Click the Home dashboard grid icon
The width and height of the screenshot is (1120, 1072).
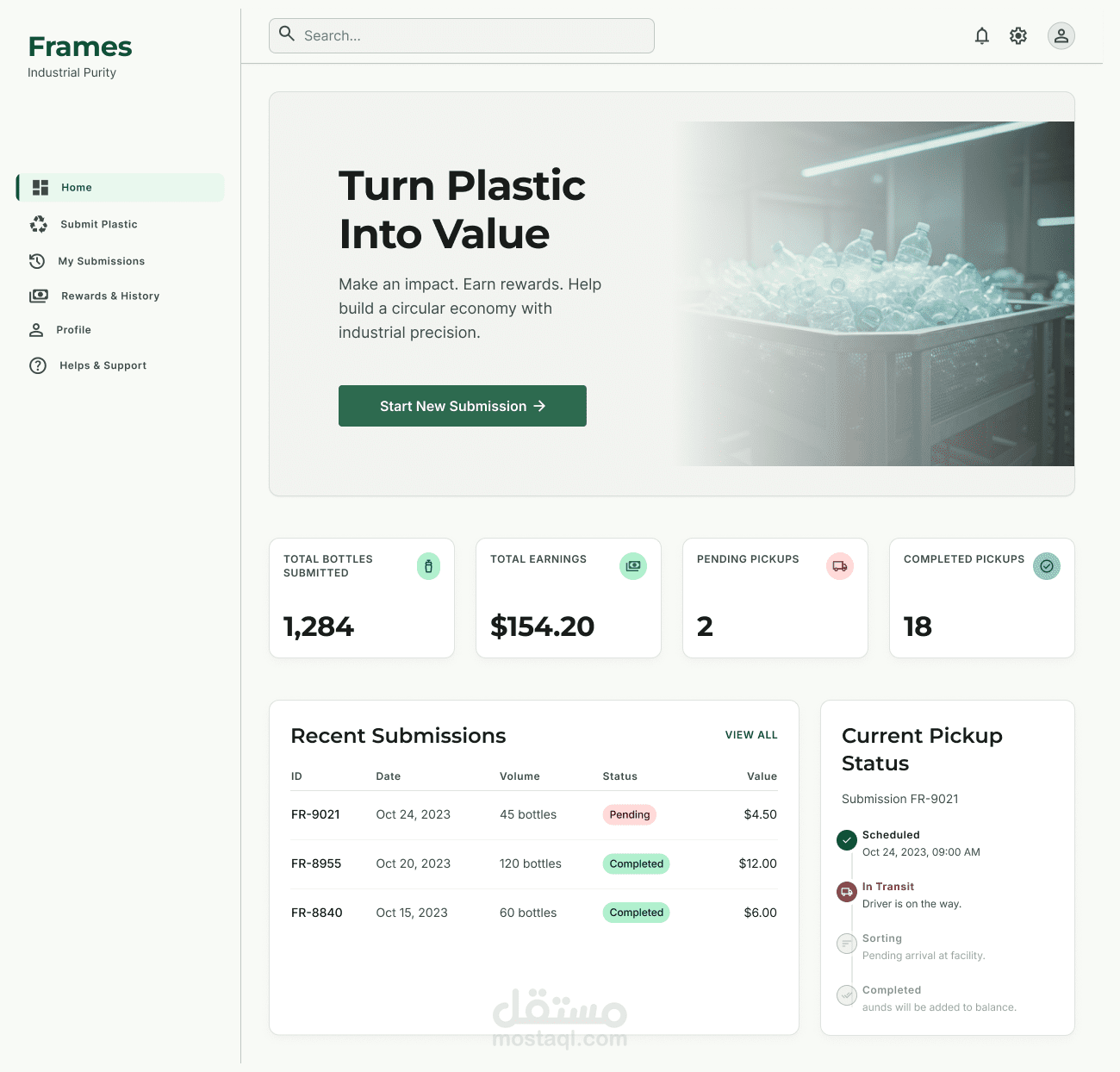coord(40,187)
